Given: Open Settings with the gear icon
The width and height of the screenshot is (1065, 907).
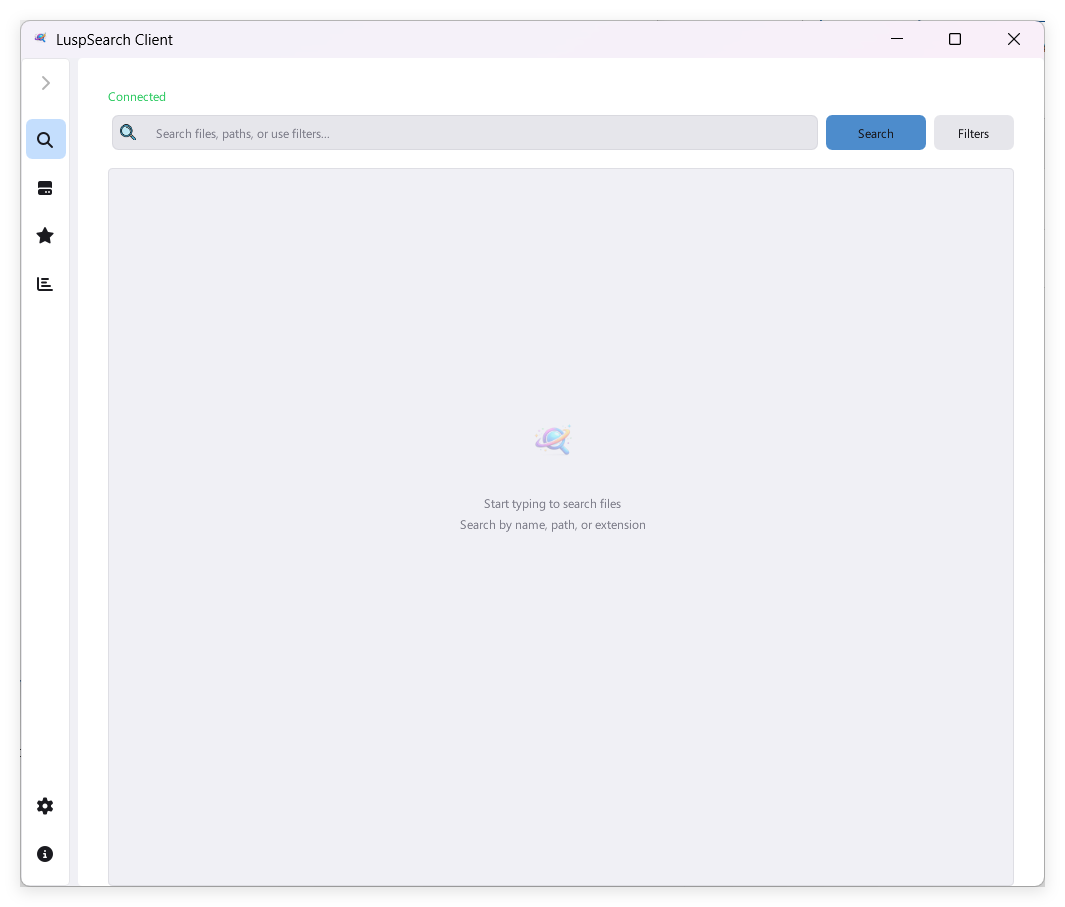Looking at the screenshot, I should (45, 806).
